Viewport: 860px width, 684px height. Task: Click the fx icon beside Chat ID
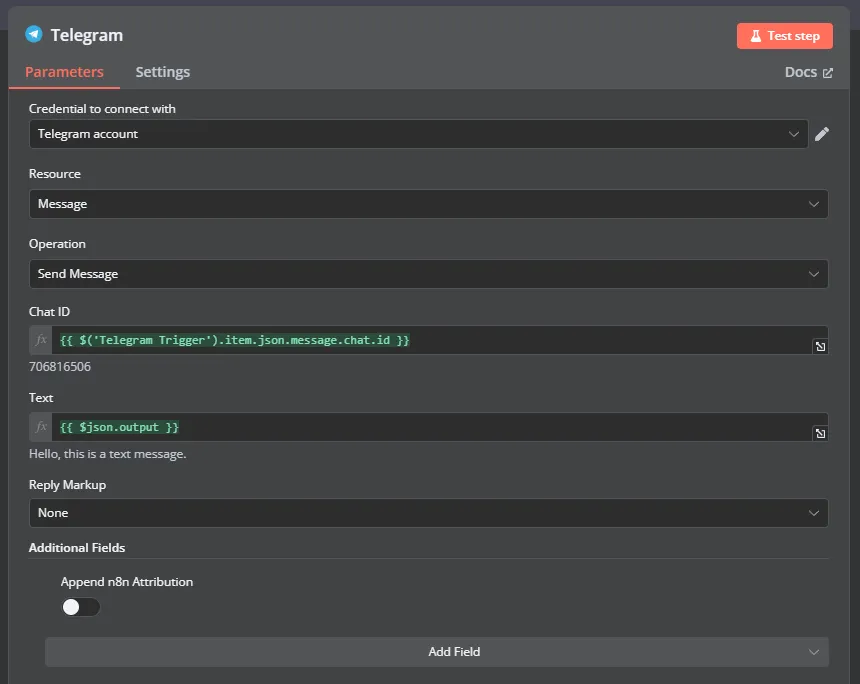[41, 340]
